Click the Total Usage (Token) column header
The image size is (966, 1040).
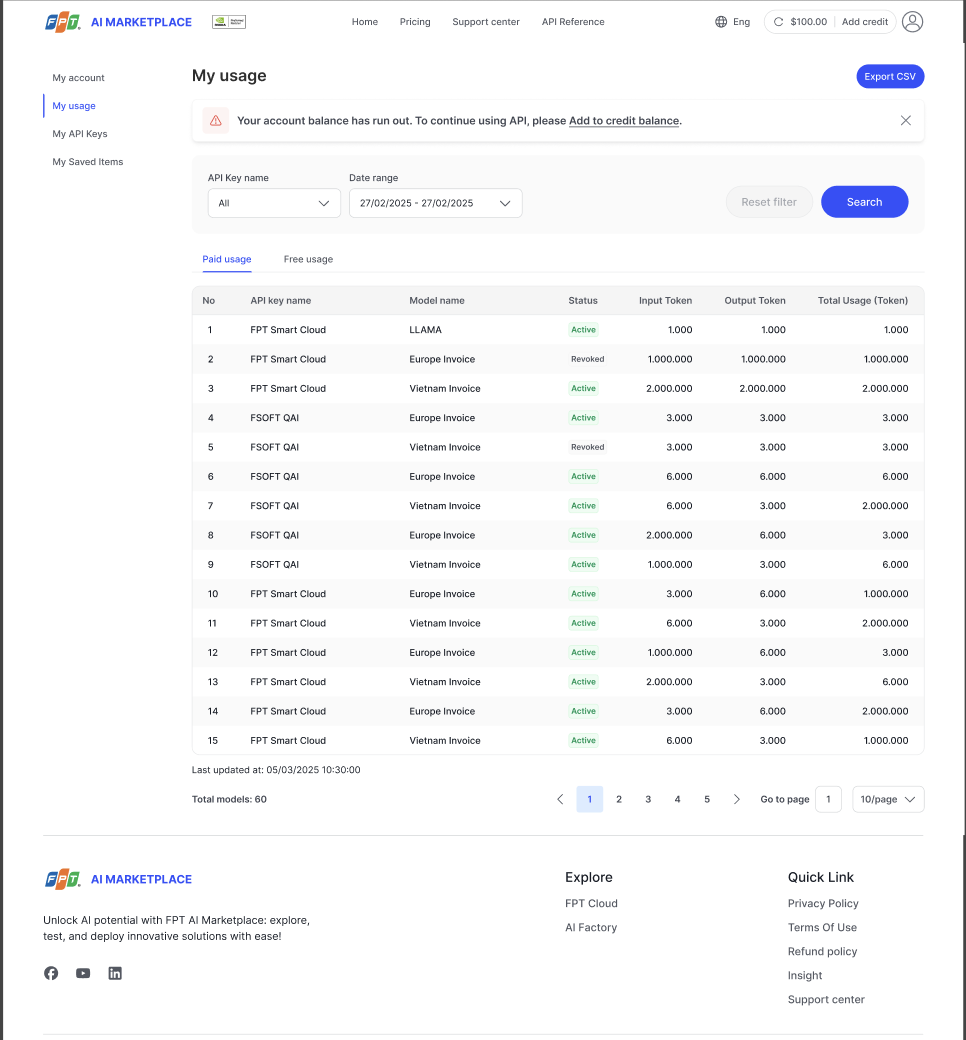(862, 300)
